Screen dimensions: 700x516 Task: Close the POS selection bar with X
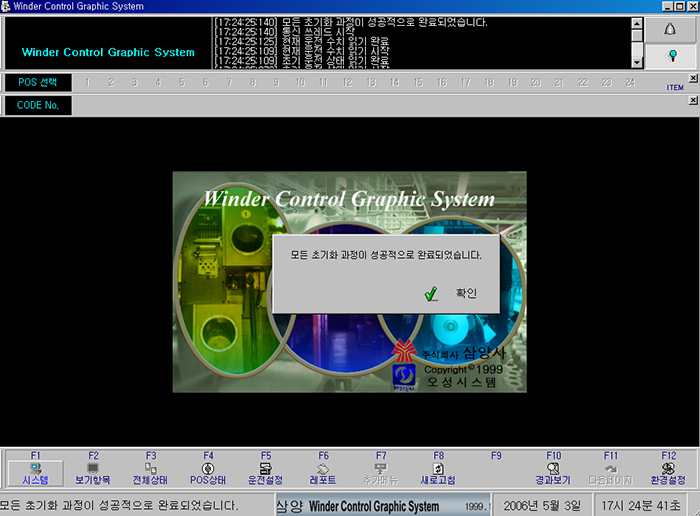click(694, 77)
